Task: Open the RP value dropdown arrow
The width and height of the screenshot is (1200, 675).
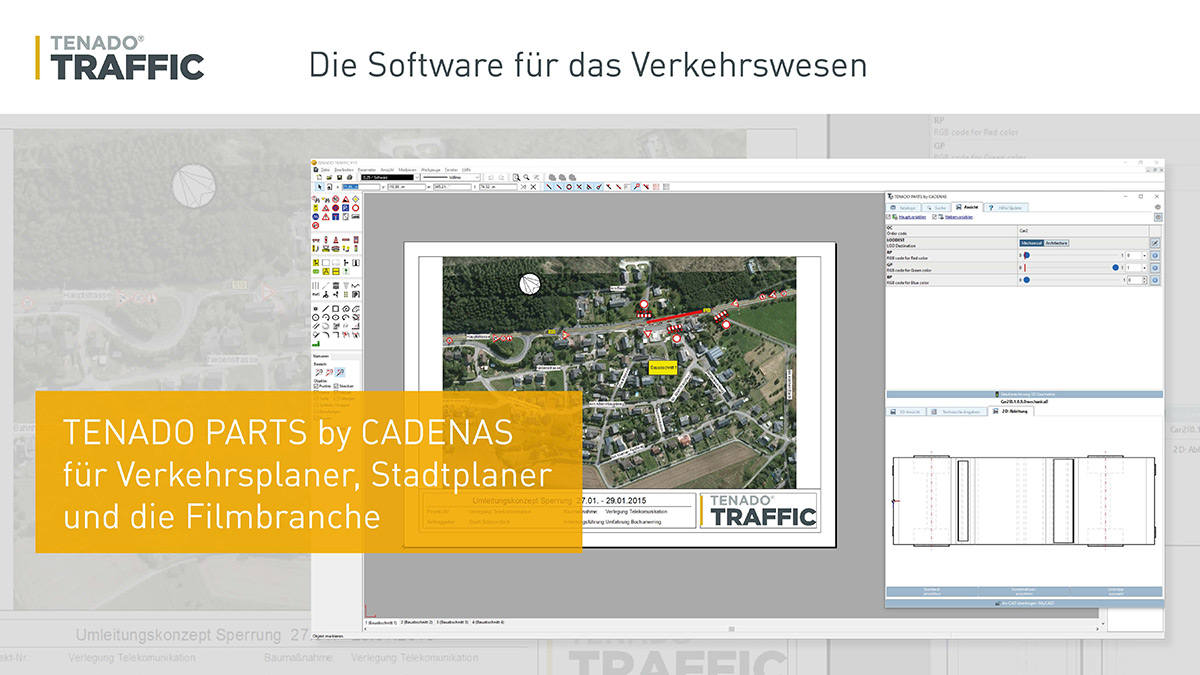Action: point(1144,255)
